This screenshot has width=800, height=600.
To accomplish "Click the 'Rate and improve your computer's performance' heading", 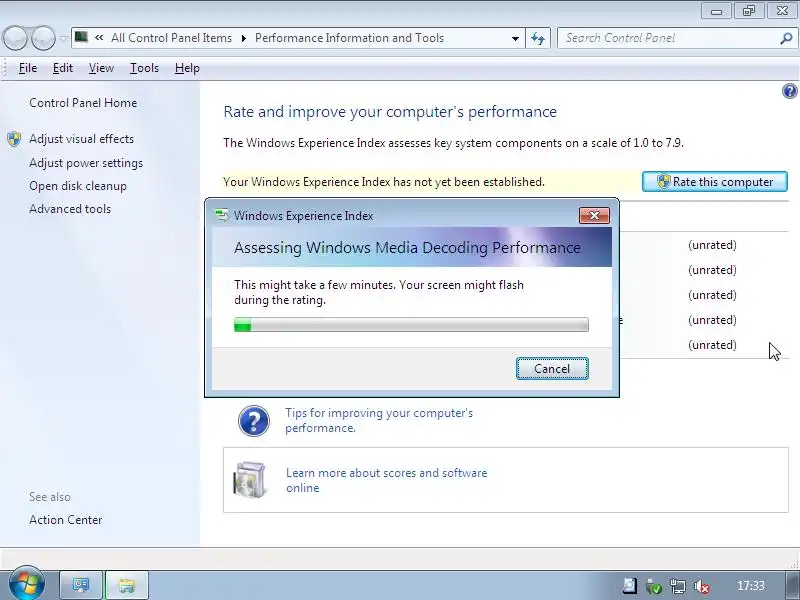I will 390,112.
